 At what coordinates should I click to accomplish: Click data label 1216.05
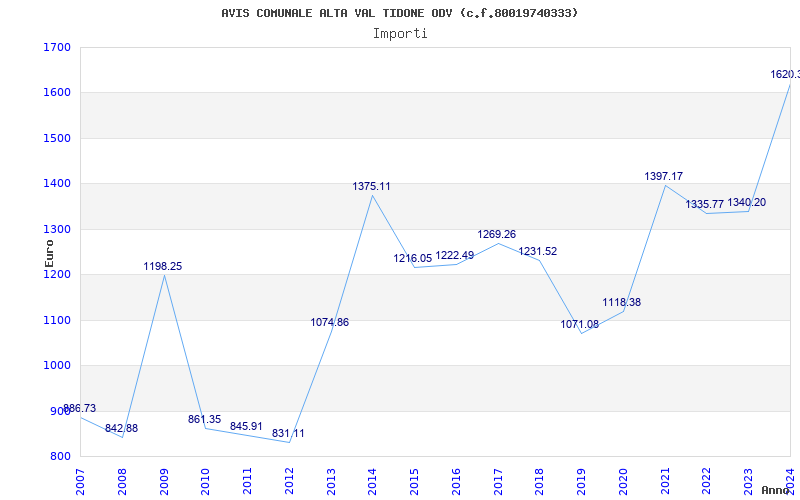point(413,259)
